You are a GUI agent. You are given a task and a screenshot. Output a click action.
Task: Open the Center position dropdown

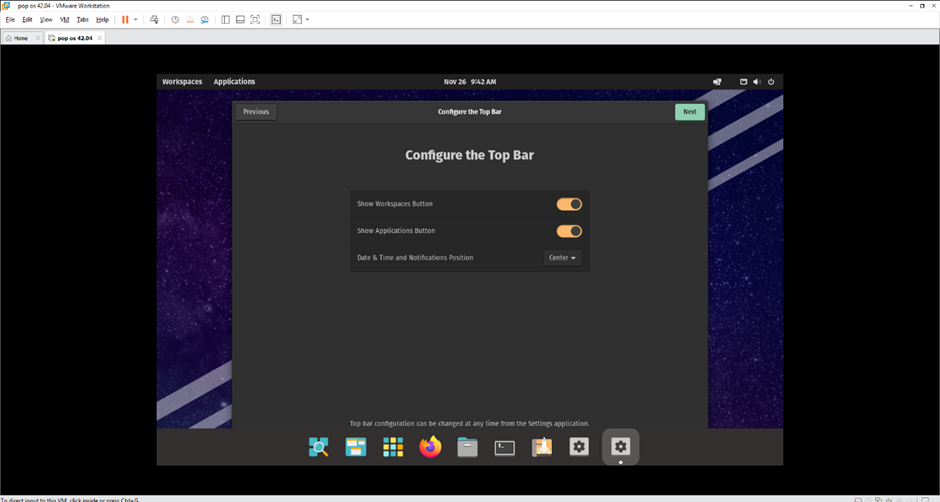[x=562, y=258]
